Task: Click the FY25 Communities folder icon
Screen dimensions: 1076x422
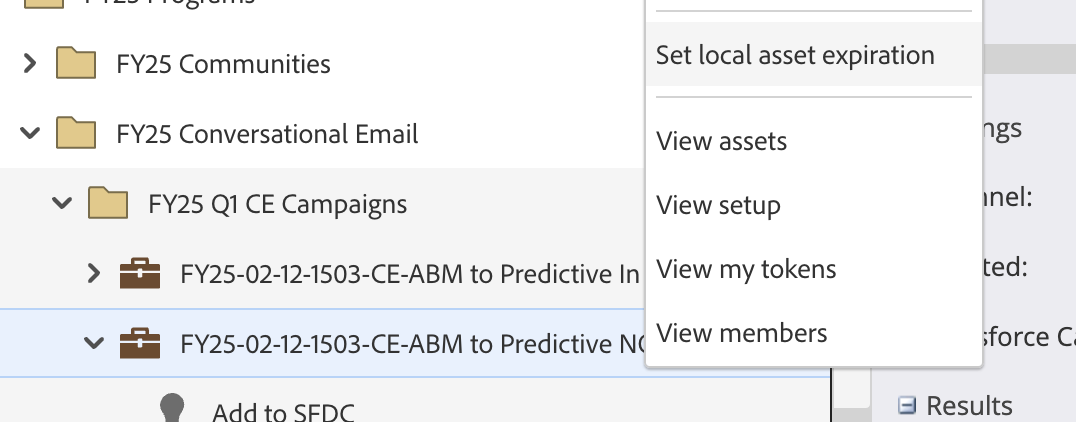Action: (75, 63)
